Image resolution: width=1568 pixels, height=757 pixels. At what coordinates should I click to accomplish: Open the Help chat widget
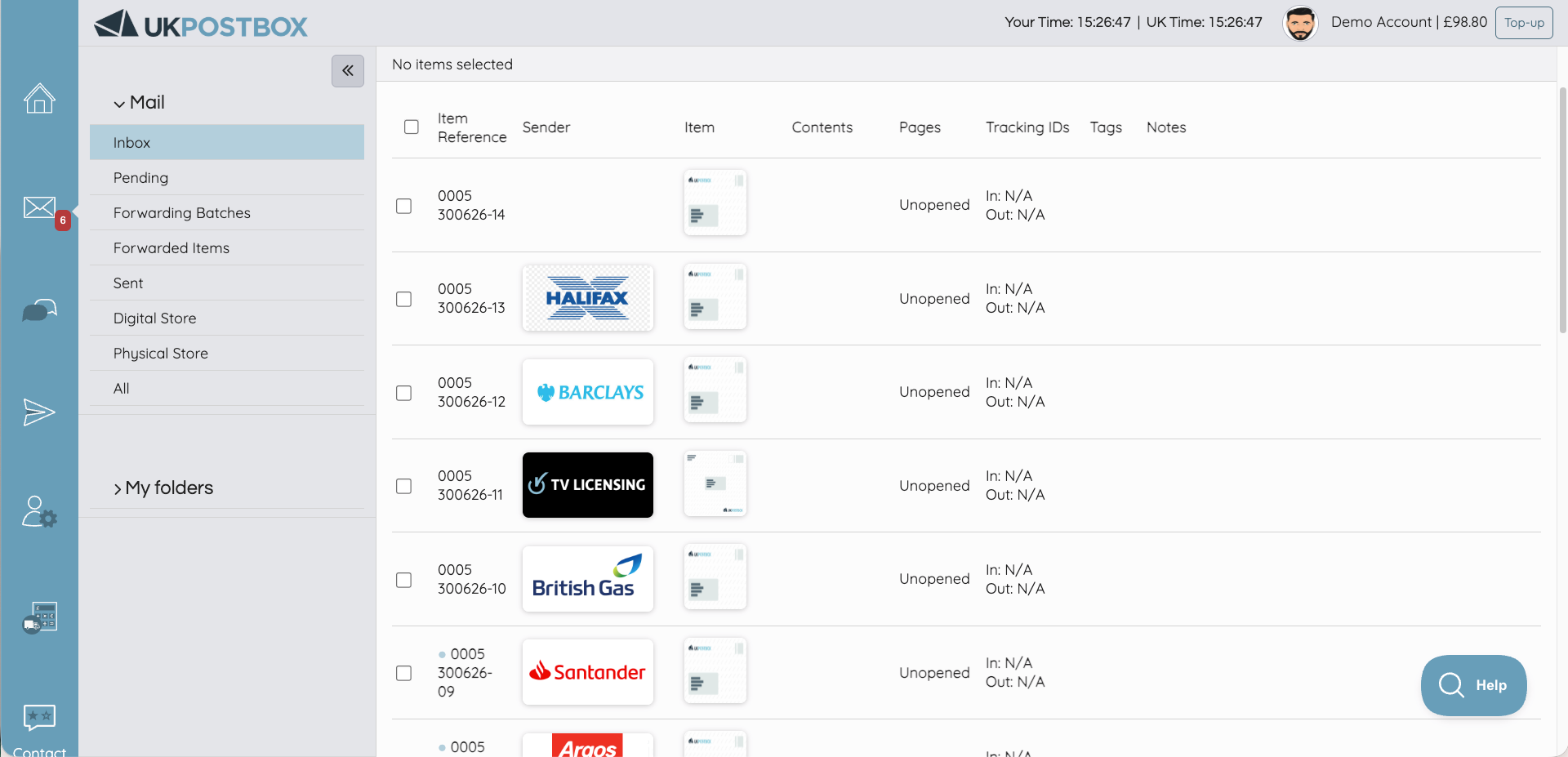[x=1473, y=685]
